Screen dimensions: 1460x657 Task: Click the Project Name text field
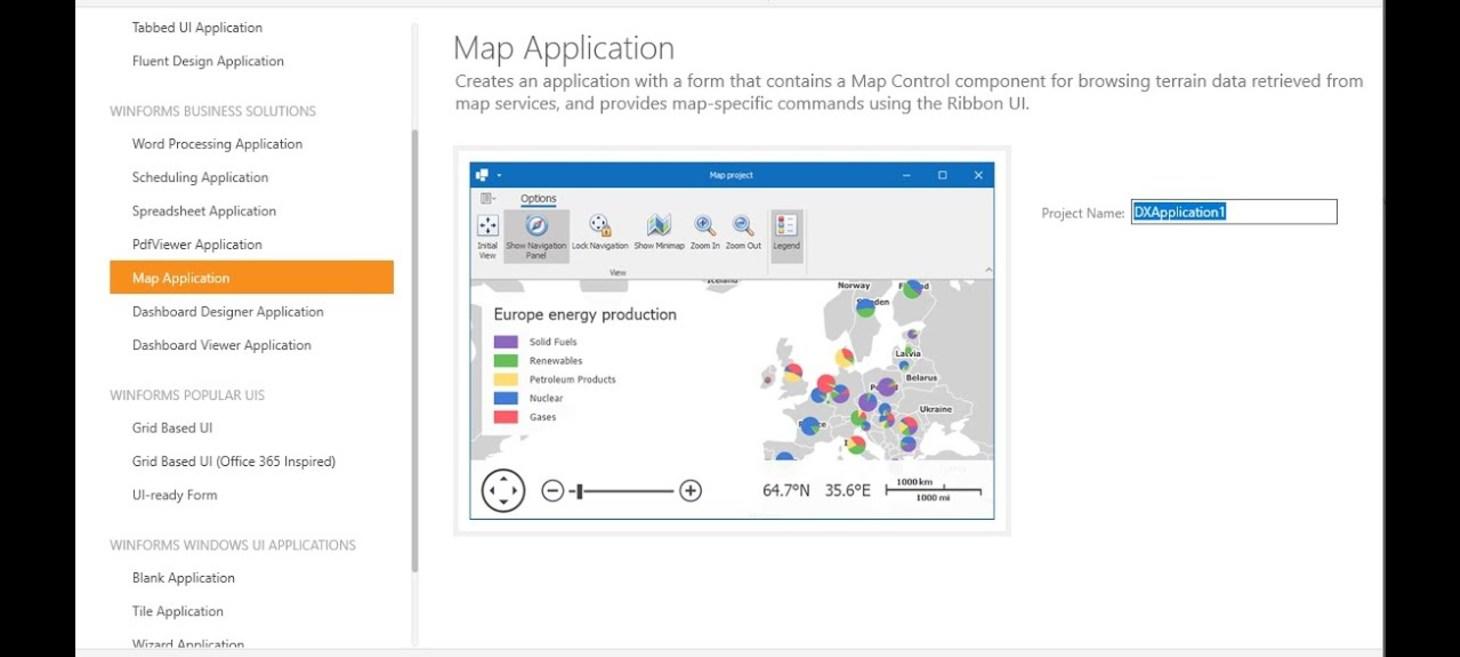pyautogui.click(x=1233, y=212)
